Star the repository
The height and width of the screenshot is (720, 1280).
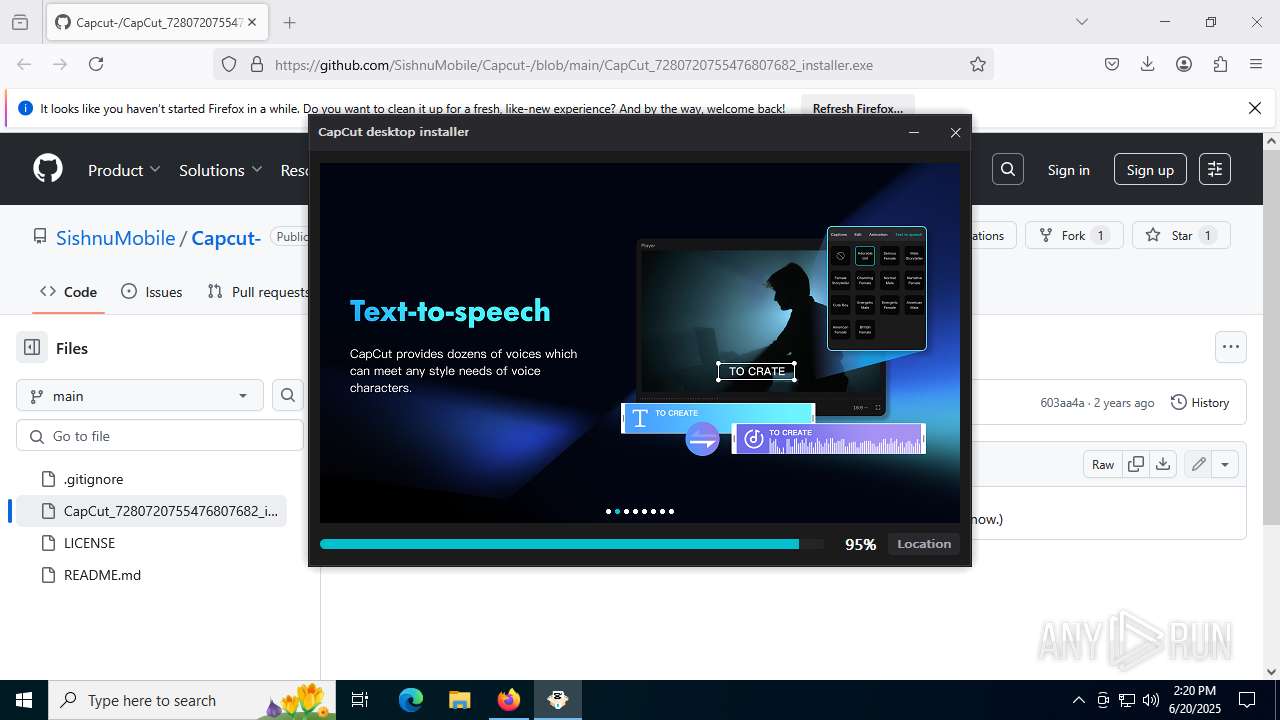click(x=1181, y=235)
